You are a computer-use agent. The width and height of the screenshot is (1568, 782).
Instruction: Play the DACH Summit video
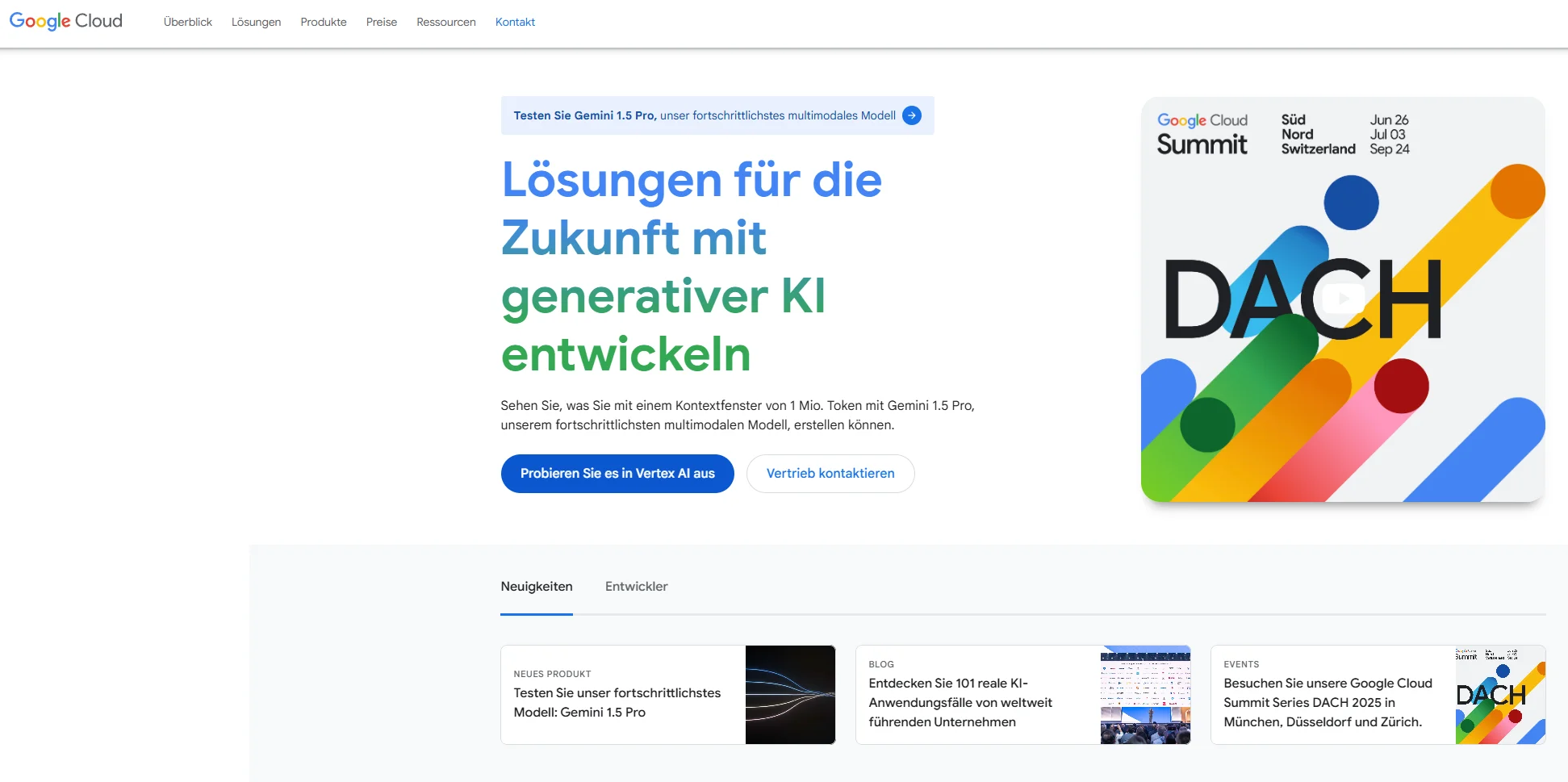pos(1343,299)
